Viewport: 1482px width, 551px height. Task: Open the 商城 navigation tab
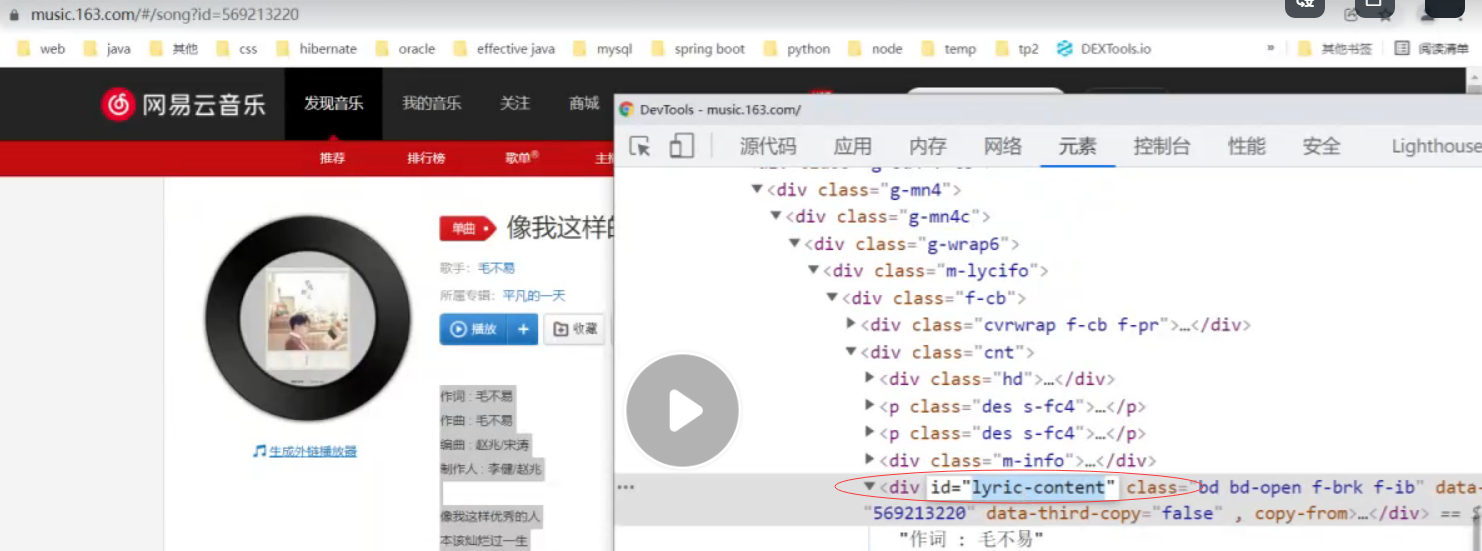click(x=584, y=103)
